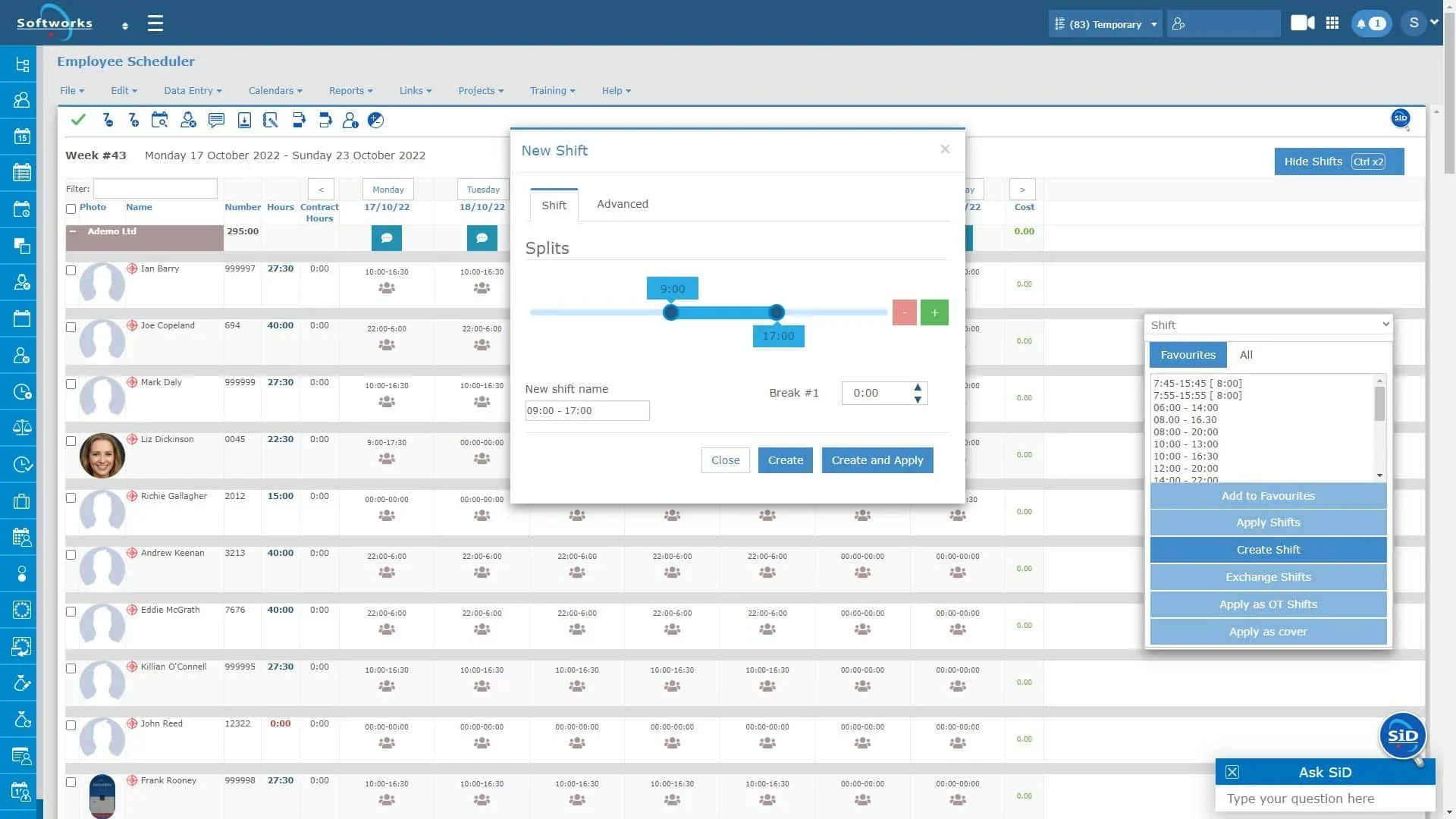Image resolution: width=1456 pixels, height=819 pixels.
Task: Click the 9:00 start handle on Splits slider
Action: (x=670, y=312)
